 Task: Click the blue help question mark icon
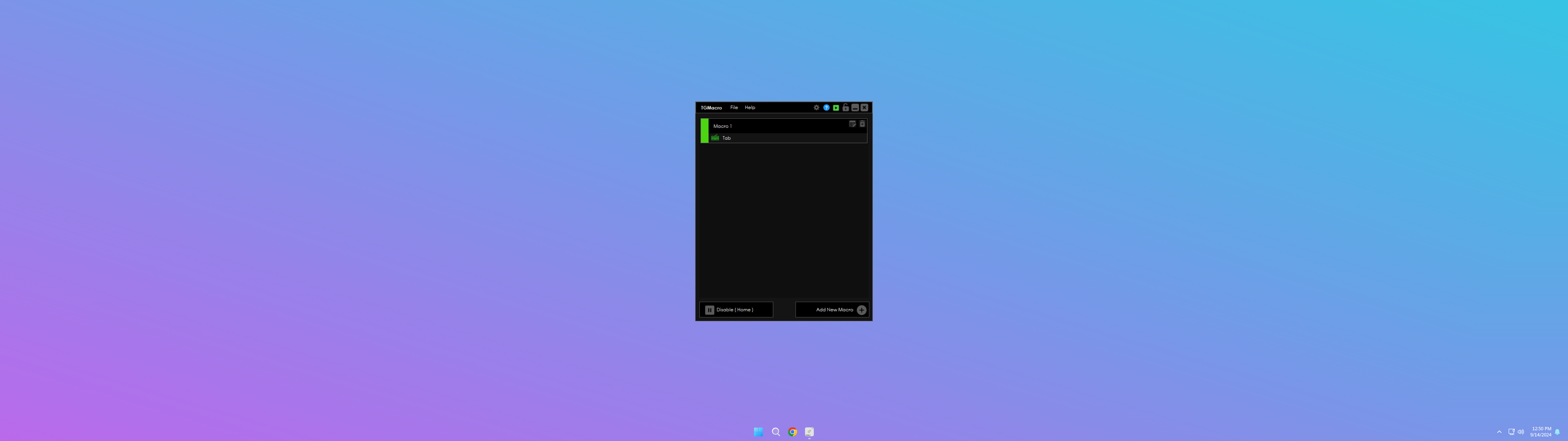click(826, 107)
